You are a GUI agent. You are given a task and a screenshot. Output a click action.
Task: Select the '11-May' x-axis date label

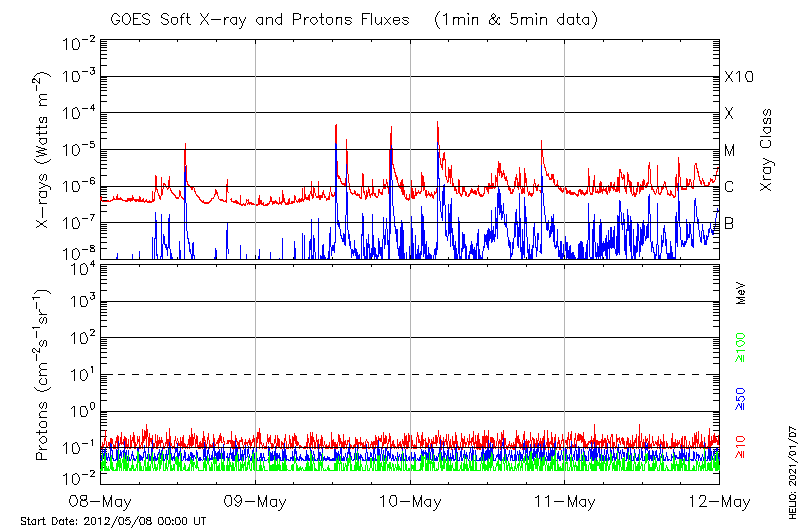coord(565,500)
